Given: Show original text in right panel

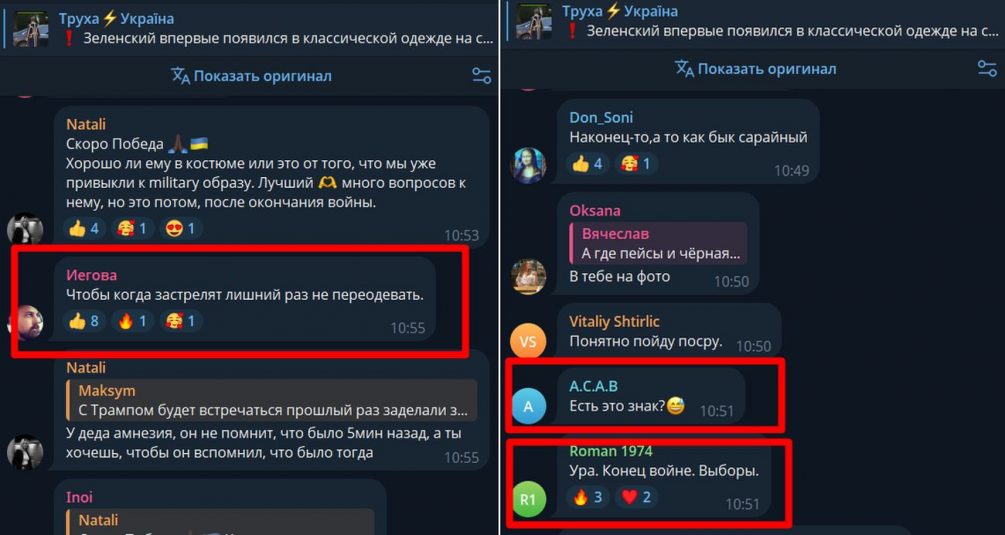Looking at the screenshot, I should click(755, 69).
